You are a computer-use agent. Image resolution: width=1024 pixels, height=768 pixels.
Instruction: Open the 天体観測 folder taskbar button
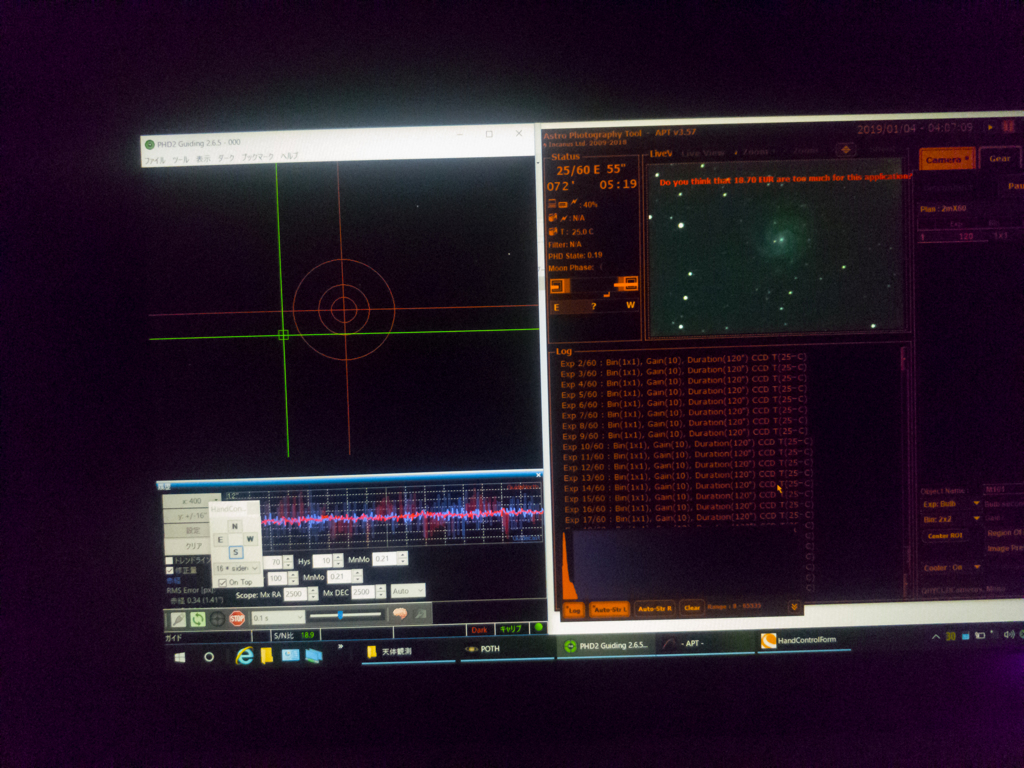pos(408,651)
